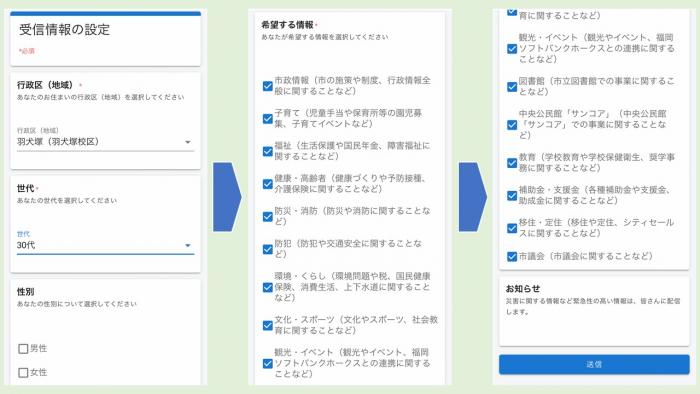Uncheck the 防災・消防 checkbox
This screenshot has width=700, height=394.
(267, 216)
